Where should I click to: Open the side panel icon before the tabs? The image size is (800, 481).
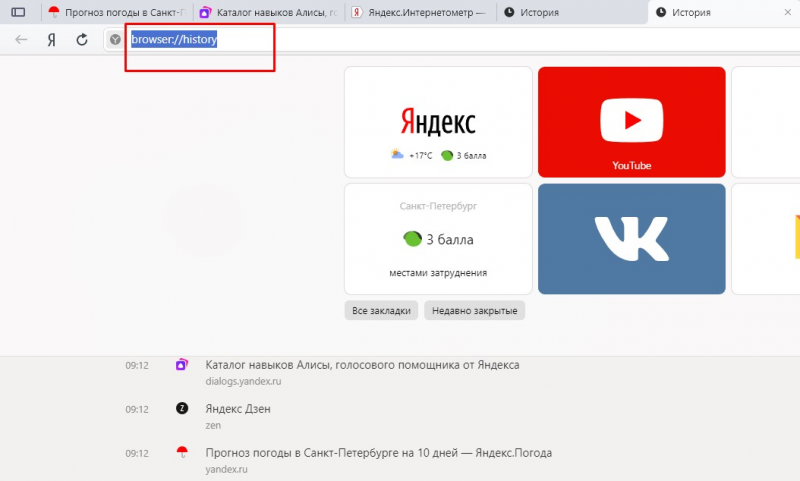pyautogui.click(x=18, y=12)
